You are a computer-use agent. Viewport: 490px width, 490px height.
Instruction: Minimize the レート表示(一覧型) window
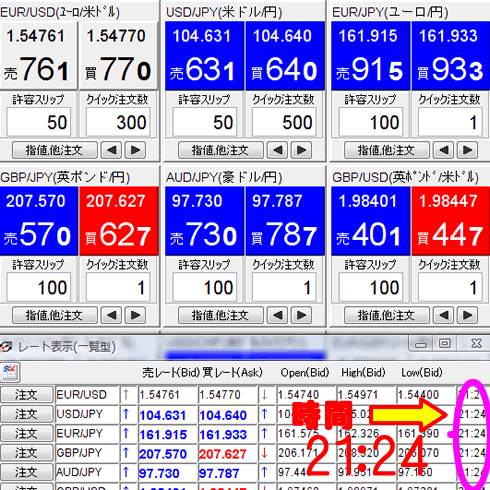421,343
